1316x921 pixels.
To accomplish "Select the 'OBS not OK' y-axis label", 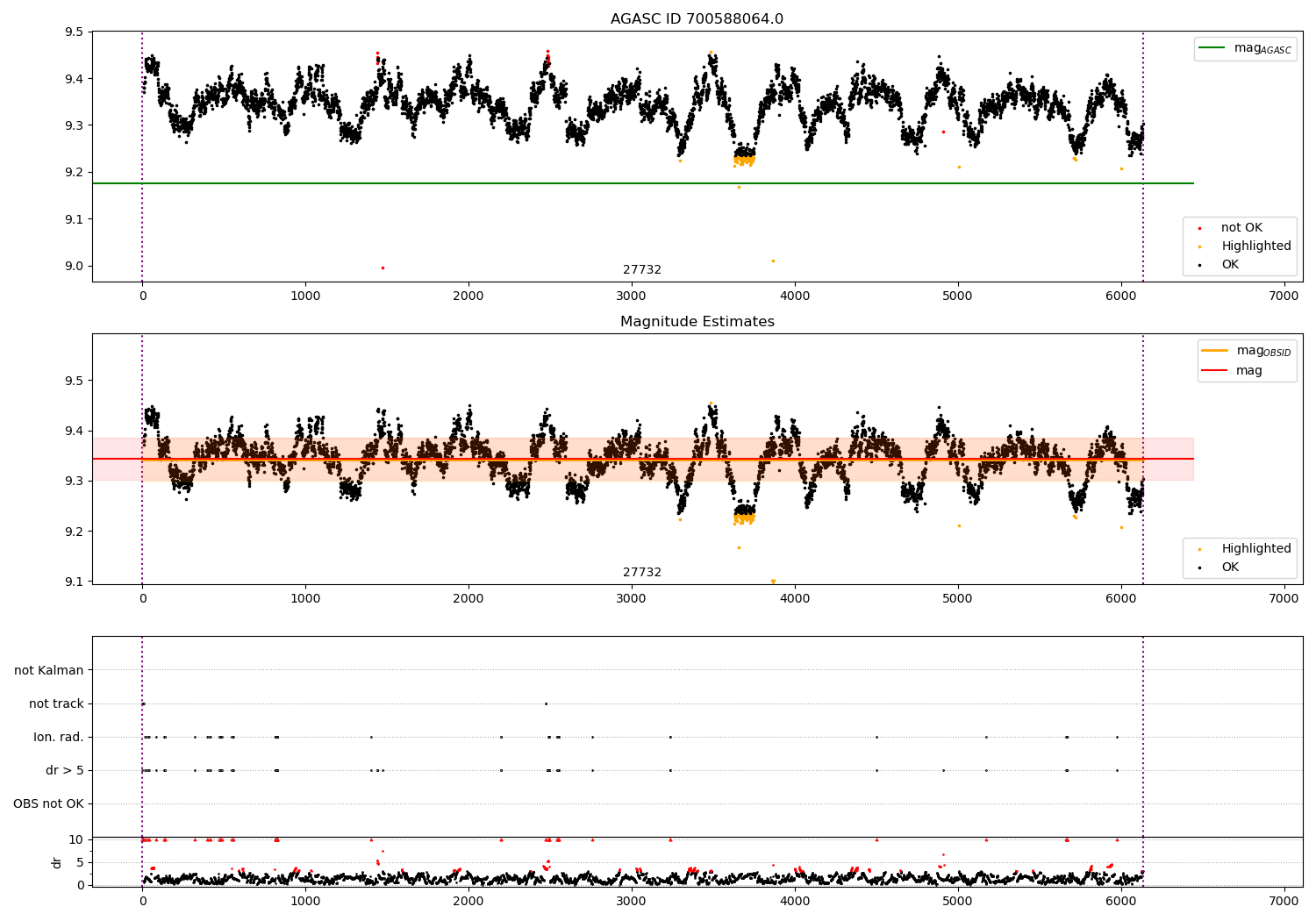I will pyautogui.click(x=48, y=803).
